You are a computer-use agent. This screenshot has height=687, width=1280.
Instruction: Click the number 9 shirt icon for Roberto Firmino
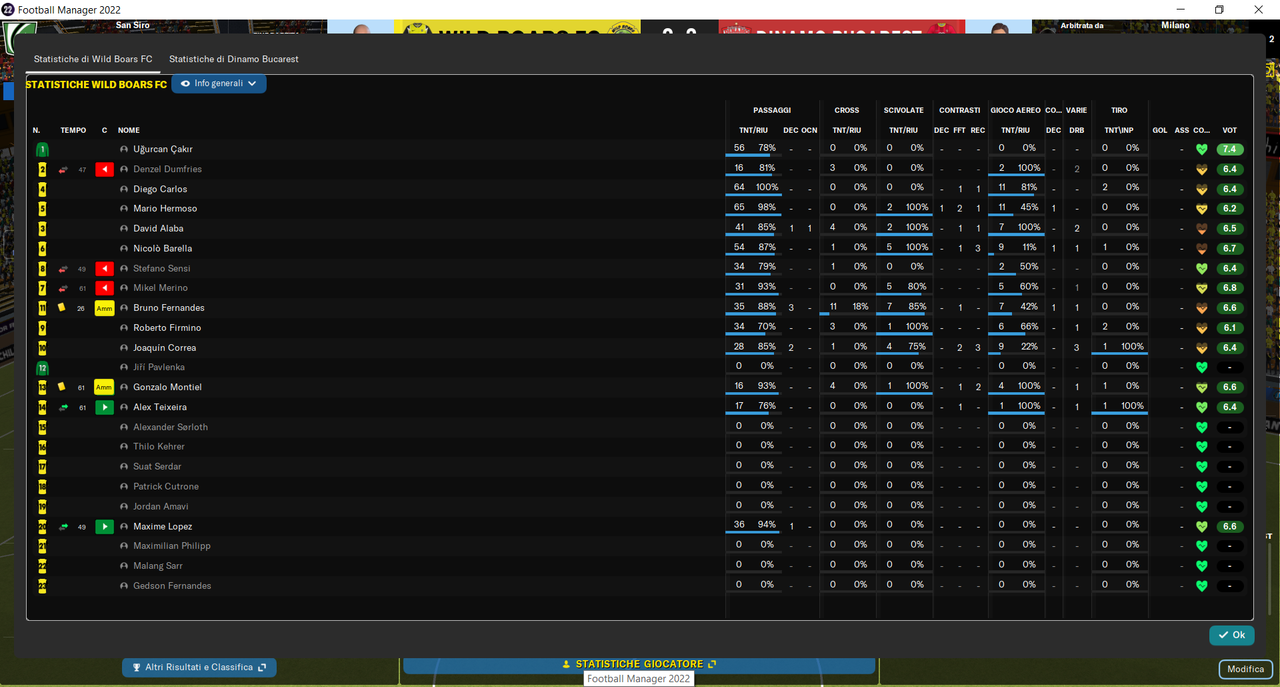[x=42, y=328]
